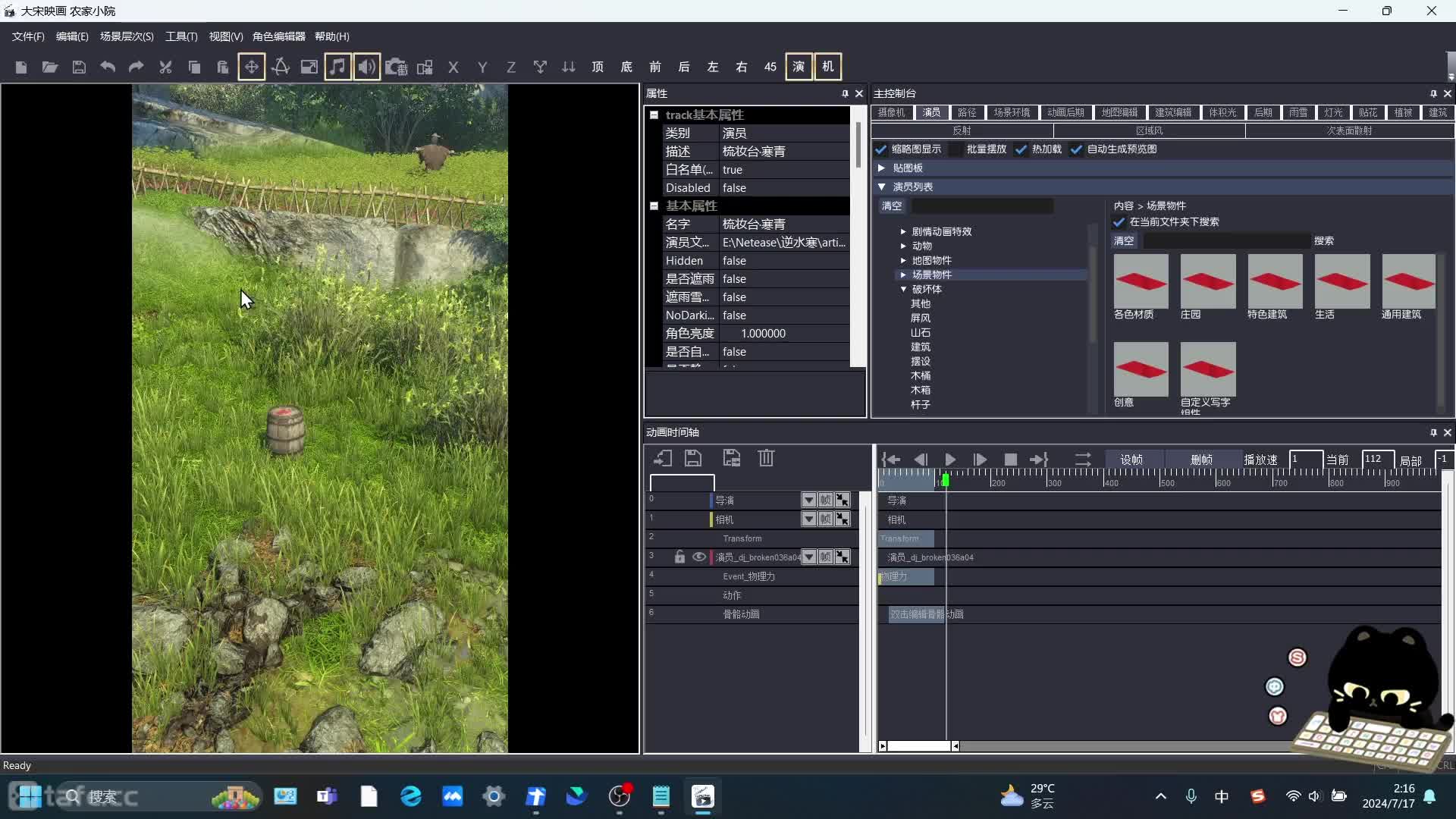Save the scene with the floppy icon
Viewport: 1456px width, 819px height.
click(79, 67)
